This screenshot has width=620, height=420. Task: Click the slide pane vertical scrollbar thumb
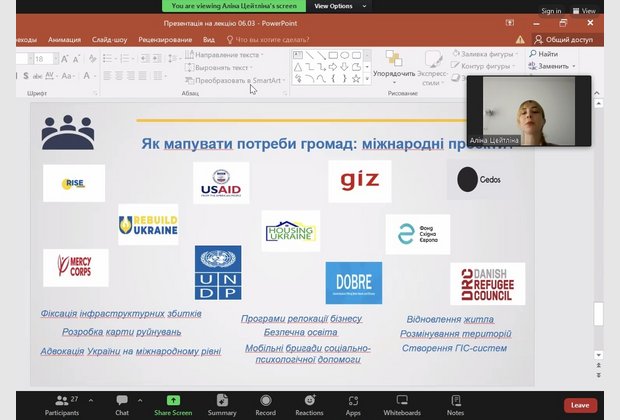[599, 314]
